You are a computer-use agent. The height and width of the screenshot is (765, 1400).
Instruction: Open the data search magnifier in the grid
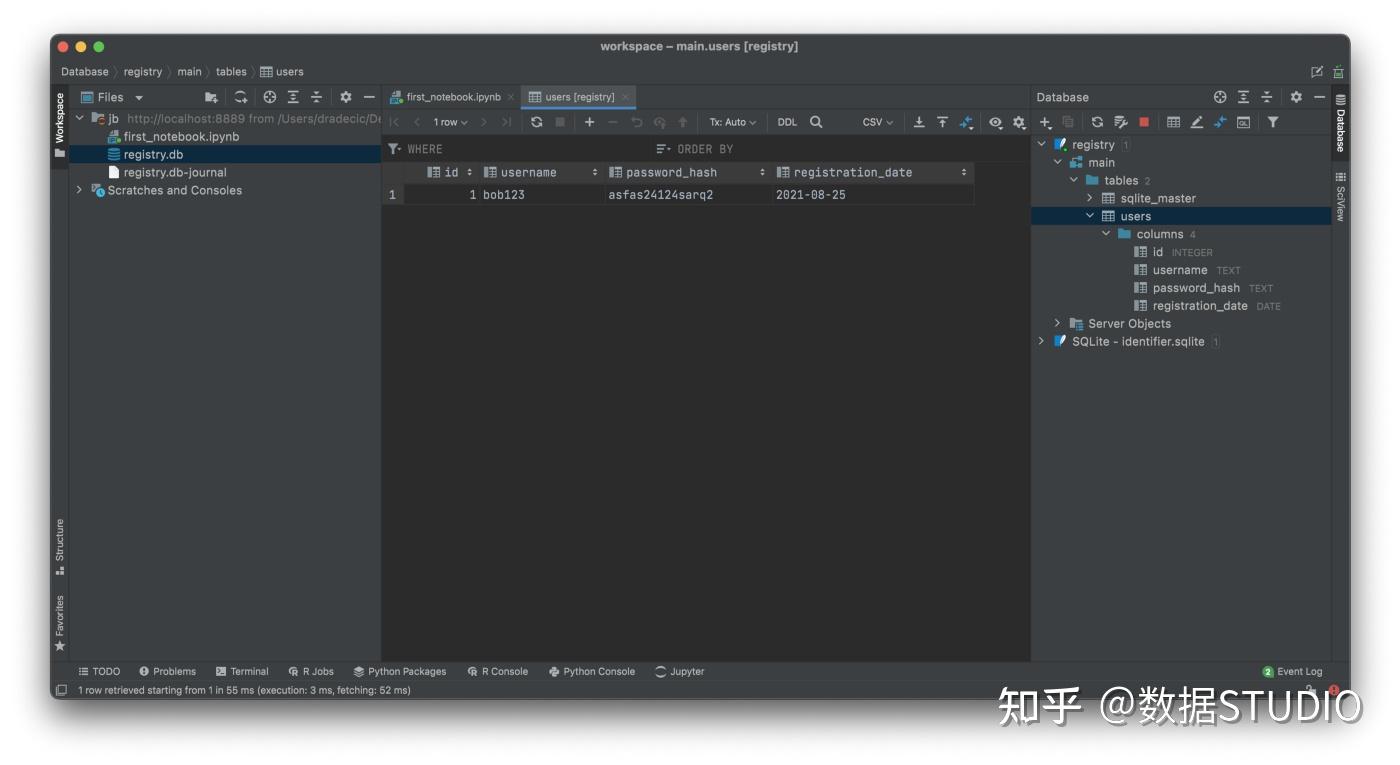click(816, 121)
